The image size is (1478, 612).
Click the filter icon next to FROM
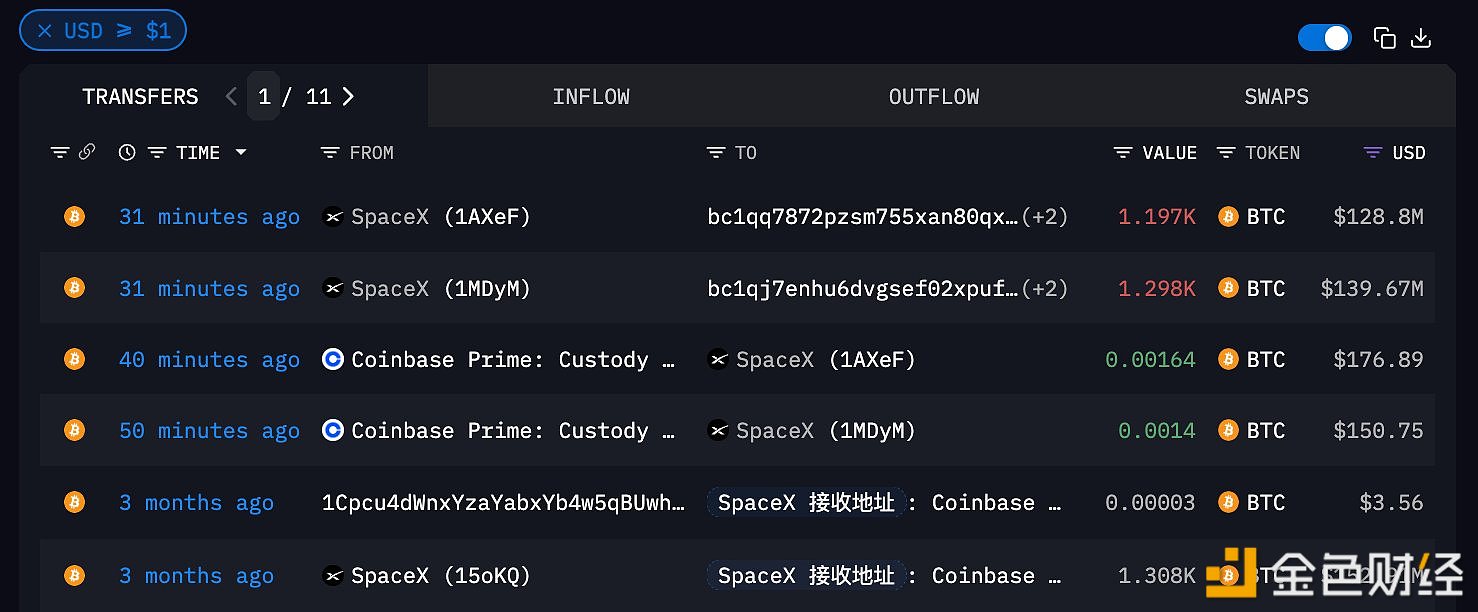[x=330, y=153]
